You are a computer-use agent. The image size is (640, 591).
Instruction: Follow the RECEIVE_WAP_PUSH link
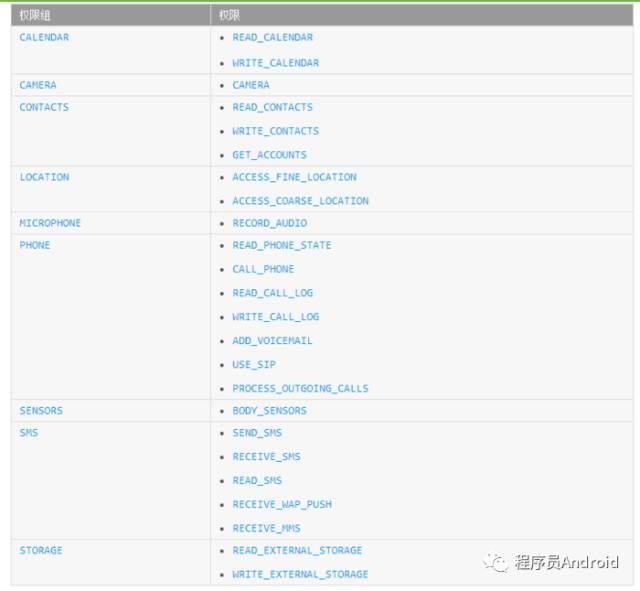[282, 504]
